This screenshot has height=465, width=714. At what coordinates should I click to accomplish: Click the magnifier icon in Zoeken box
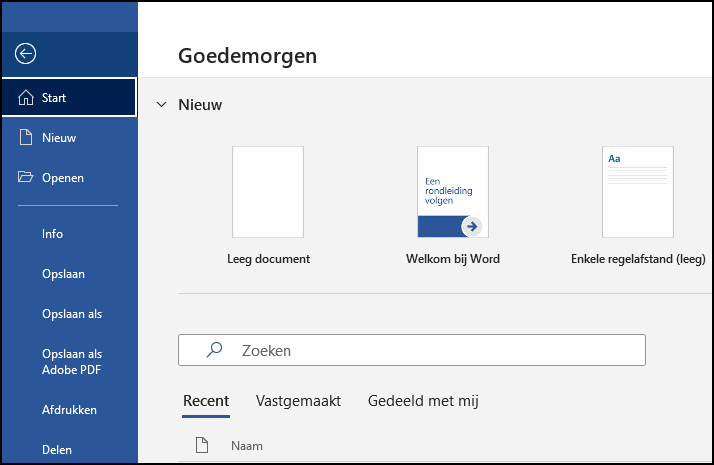[214, 350]
